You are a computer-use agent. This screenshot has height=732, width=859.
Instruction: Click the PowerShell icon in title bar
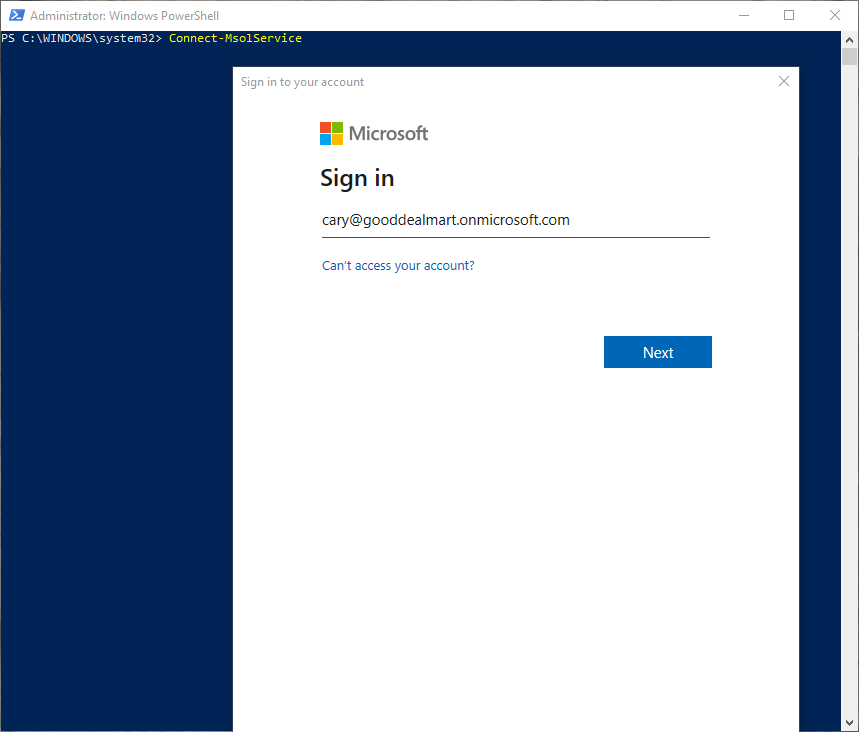pyautogui.click(x=16, y=15)
